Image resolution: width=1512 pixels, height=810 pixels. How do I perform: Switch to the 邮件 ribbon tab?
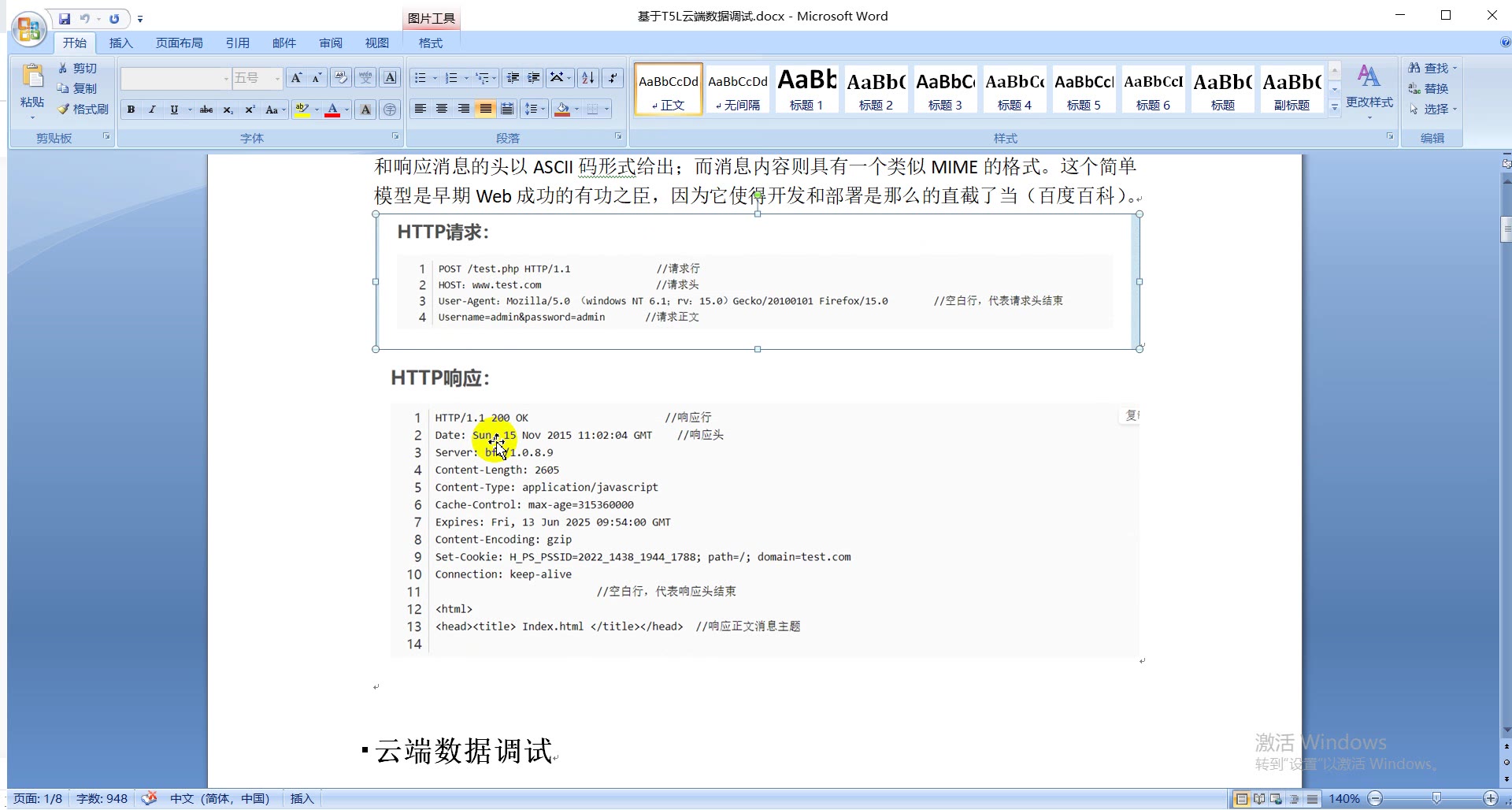pyautogui.click(x=283, y=43)
